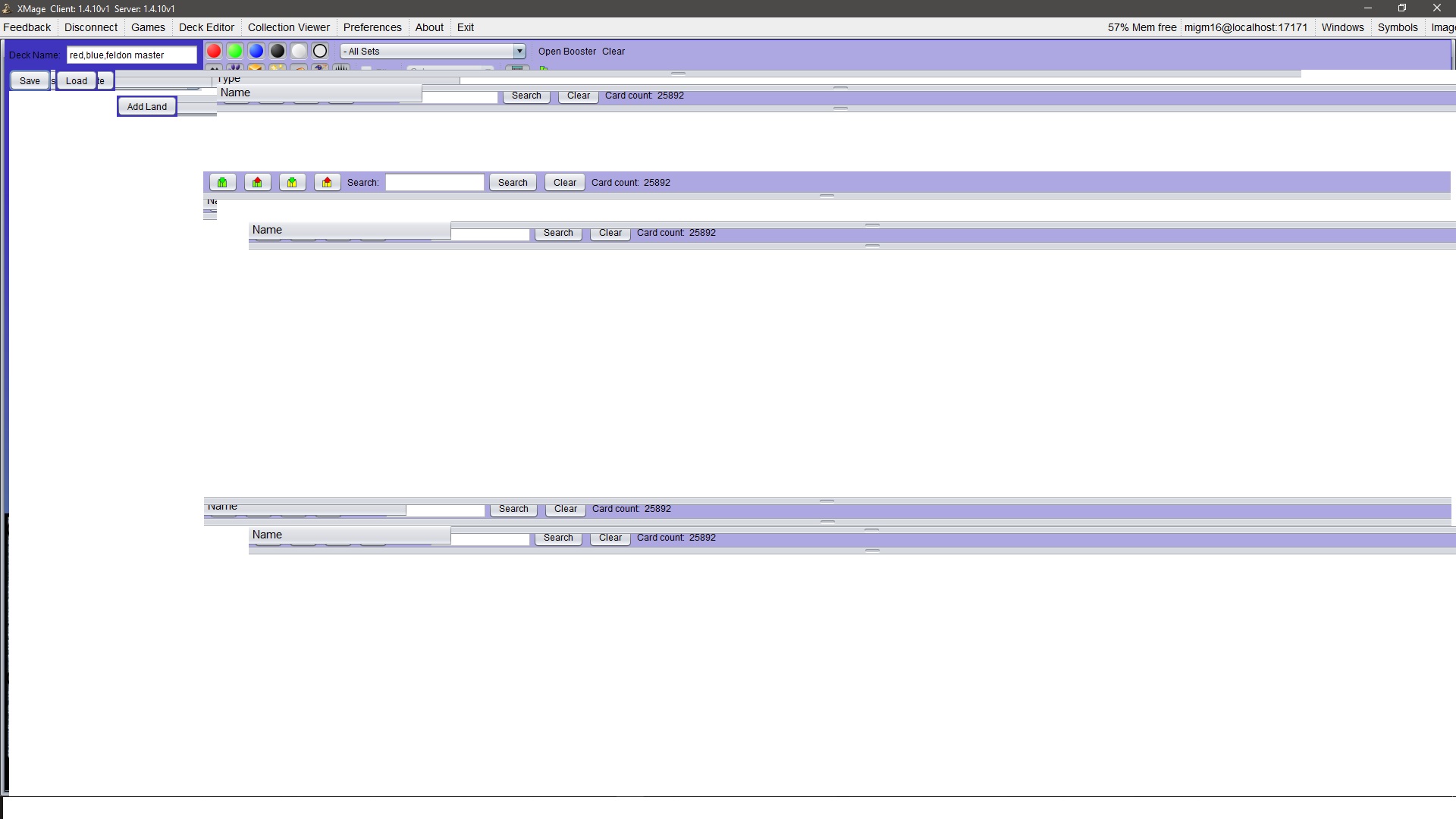Open the Collection Viewer menu item

[x=288, y=27]
